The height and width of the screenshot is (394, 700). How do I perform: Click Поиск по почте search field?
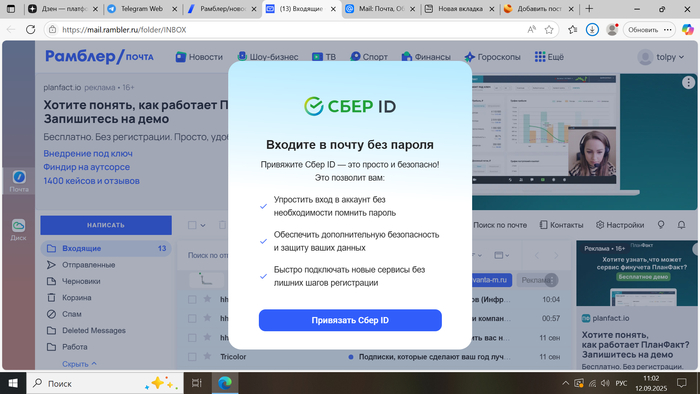coord(500,225)
